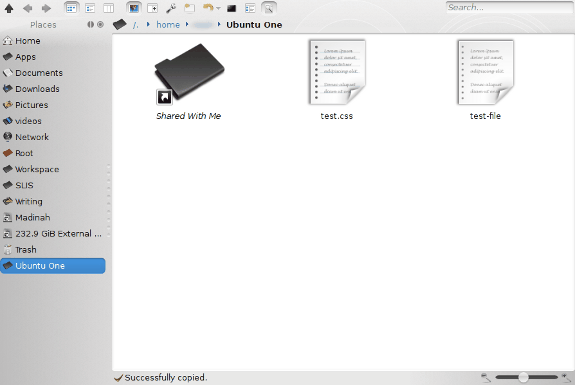Open Downloads in the Places sidebar
This screenshot has height=385, width=575.
click(x=53, y=89)
